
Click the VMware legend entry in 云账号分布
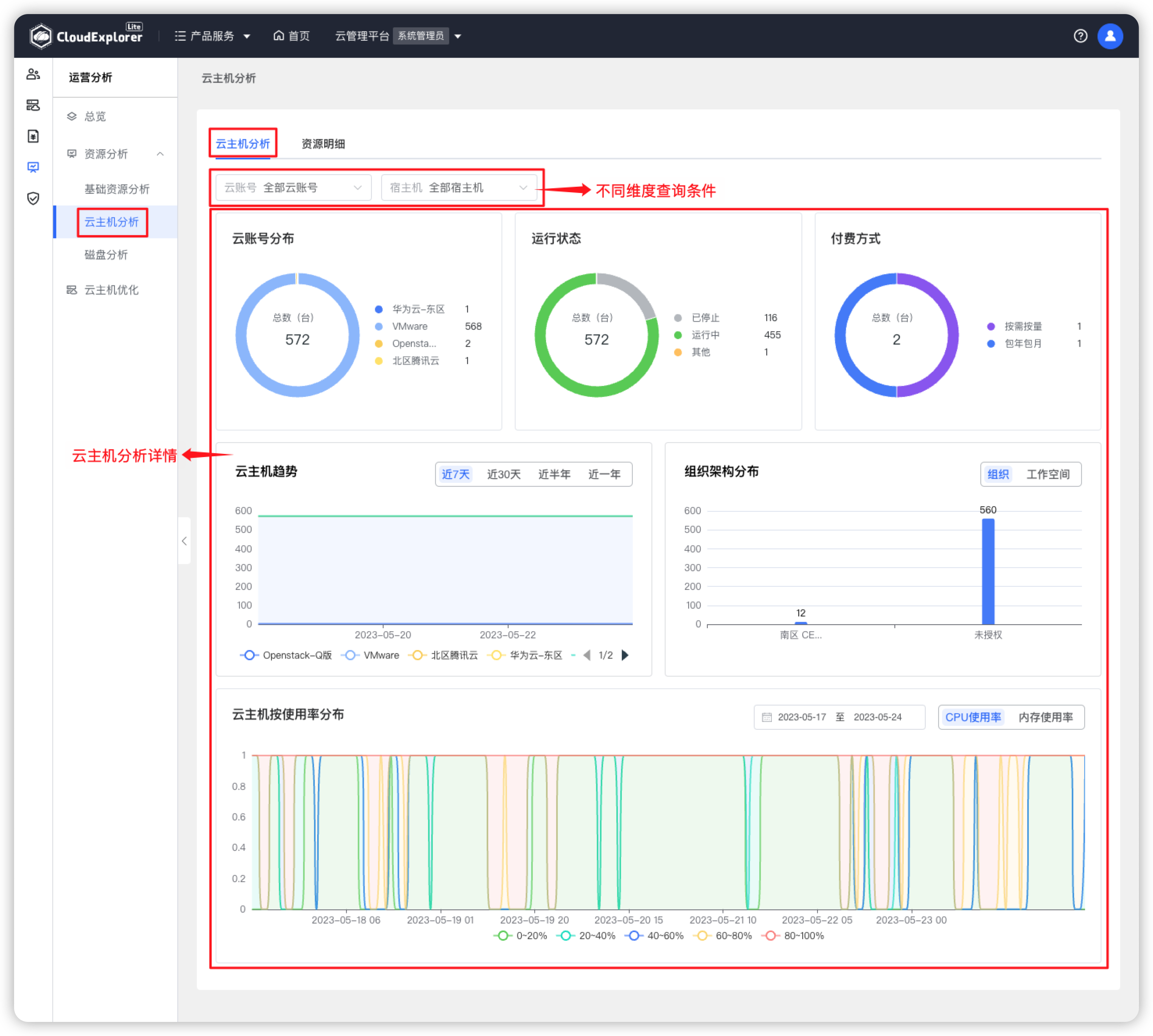pos(428,326)
